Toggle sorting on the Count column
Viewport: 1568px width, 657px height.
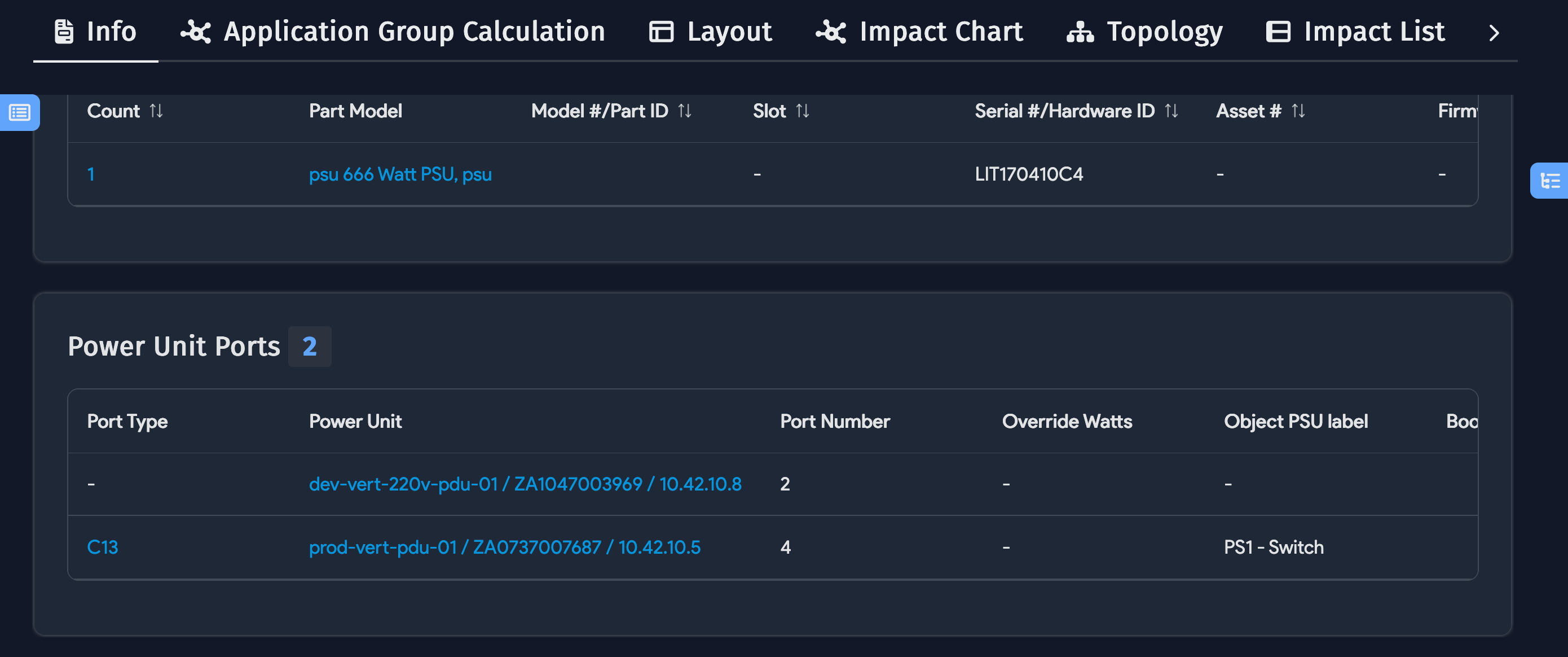tap(156, 111)
